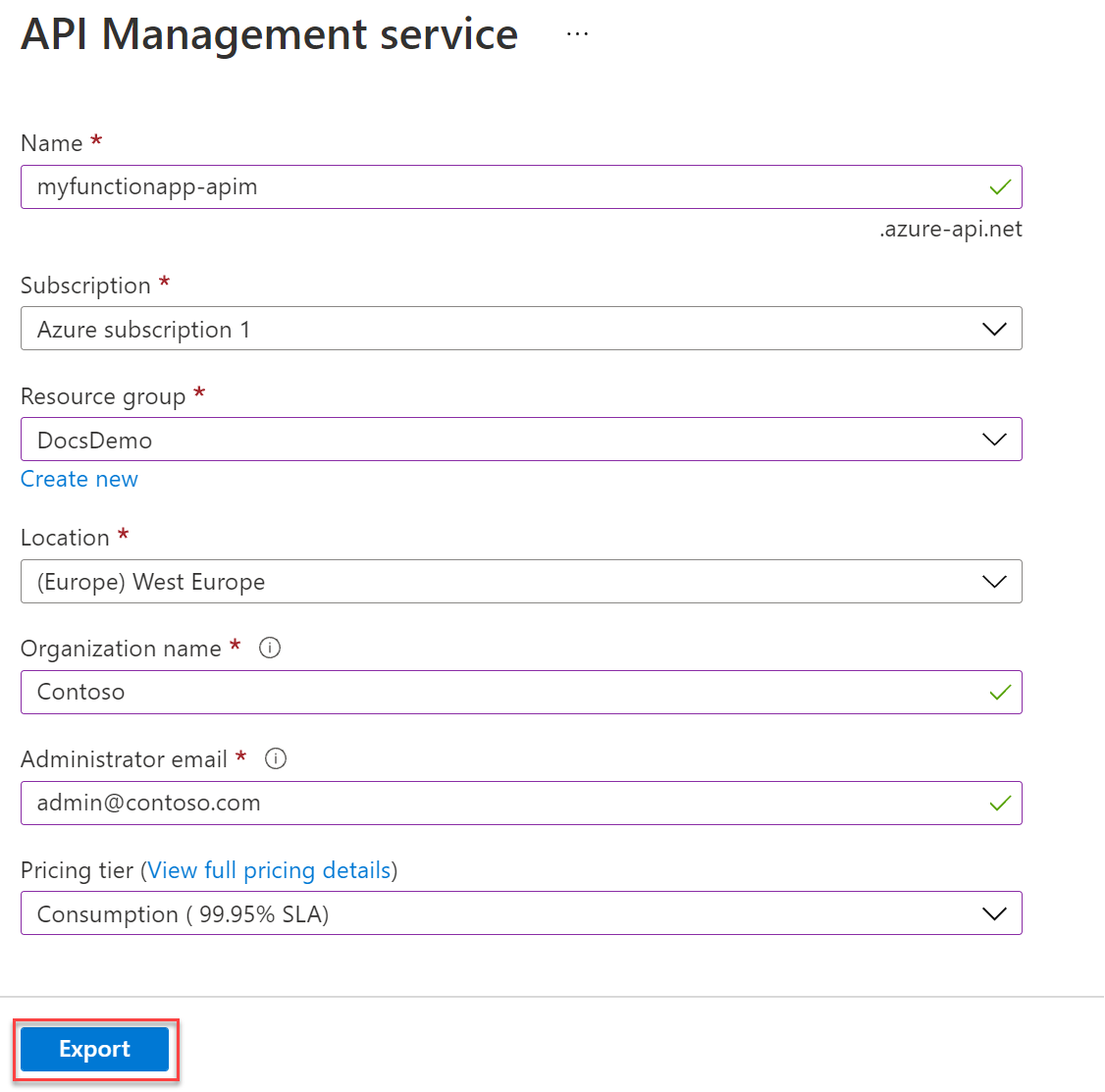Expand the Location dropdown chevron
This screenshot has width=1105, height=1092.
click(994, 582)
